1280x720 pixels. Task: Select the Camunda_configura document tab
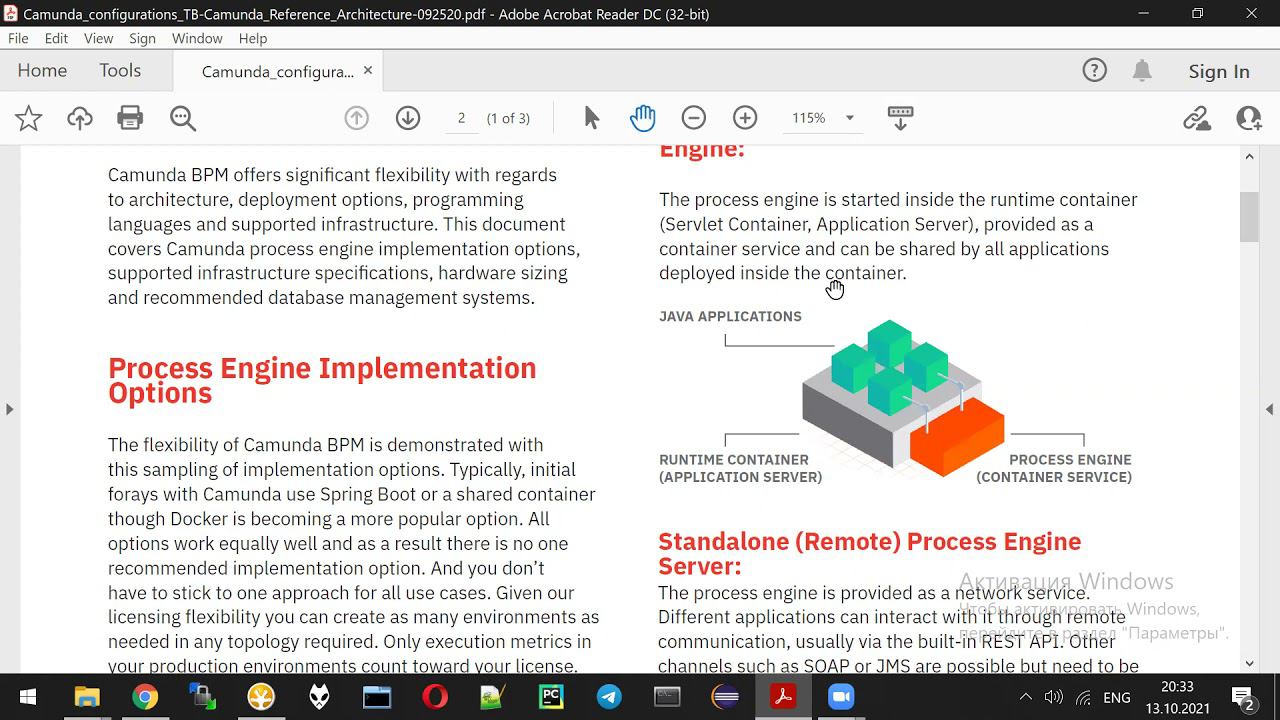click(278, 71)
